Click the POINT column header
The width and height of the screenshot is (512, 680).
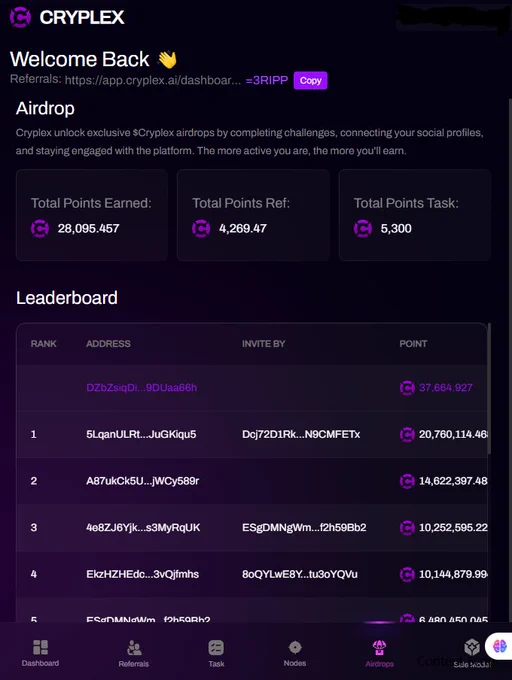tap(413, 344)
